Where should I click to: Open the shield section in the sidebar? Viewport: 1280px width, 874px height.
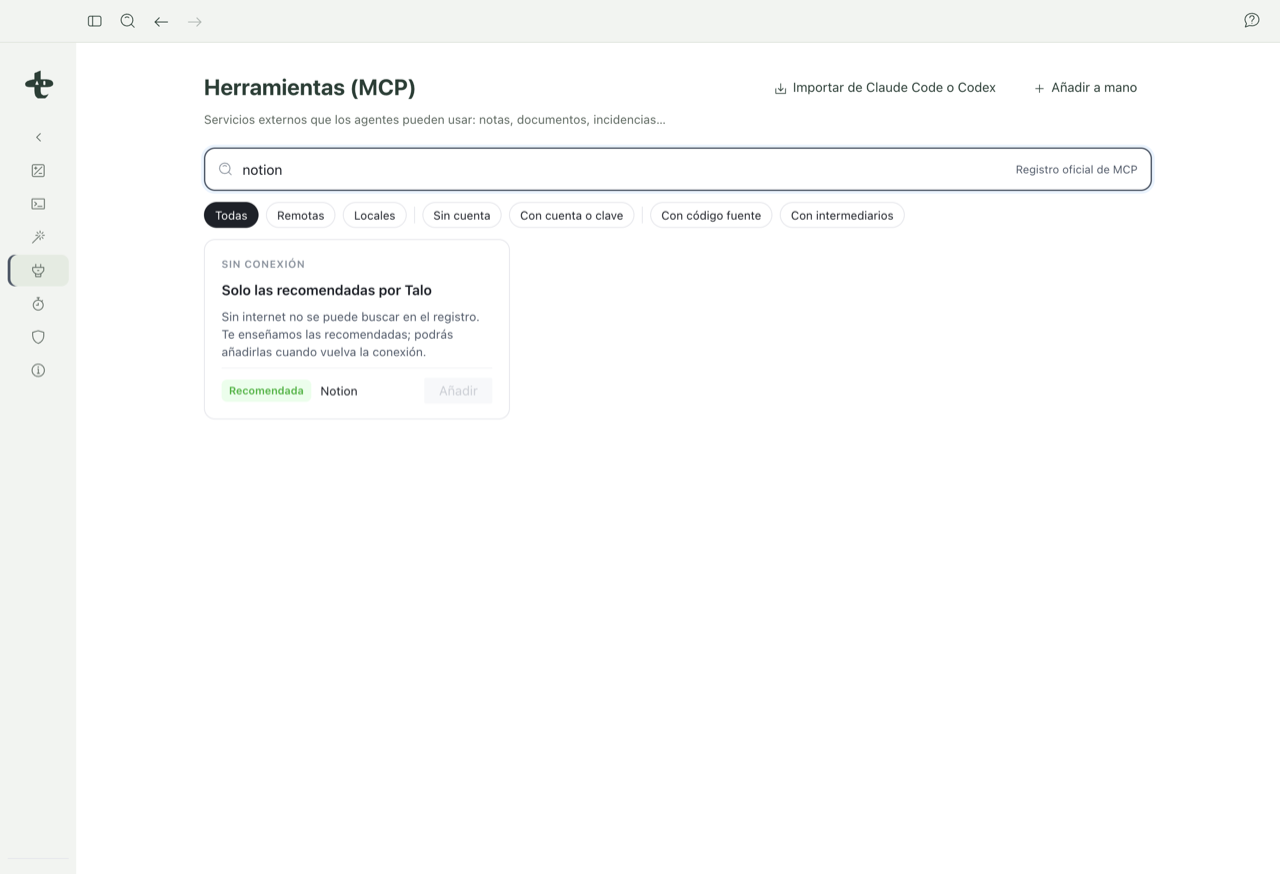tap(38, 337)
